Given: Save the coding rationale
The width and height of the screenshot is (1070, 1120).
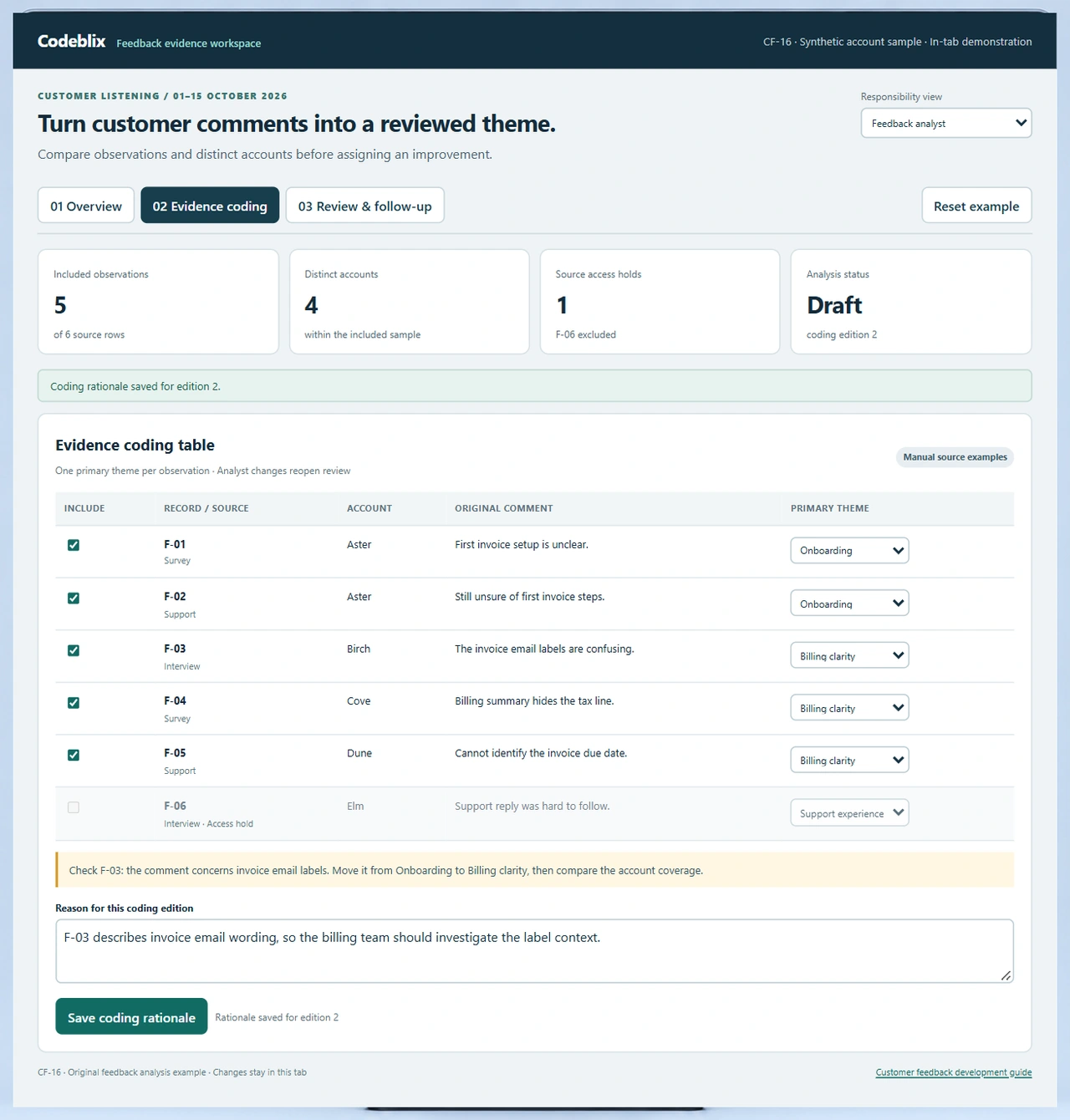Looking at the screenshot, I should click(131, 1017).
